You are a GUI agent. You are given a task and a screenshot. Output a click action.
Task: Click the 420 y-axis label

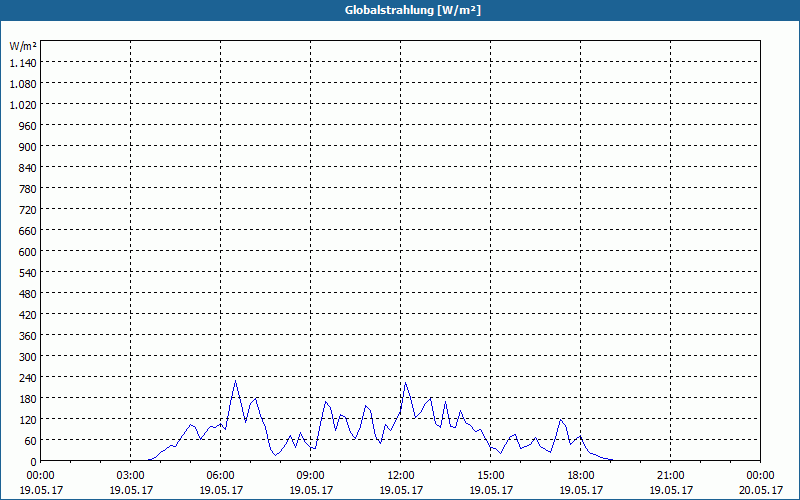28,315
